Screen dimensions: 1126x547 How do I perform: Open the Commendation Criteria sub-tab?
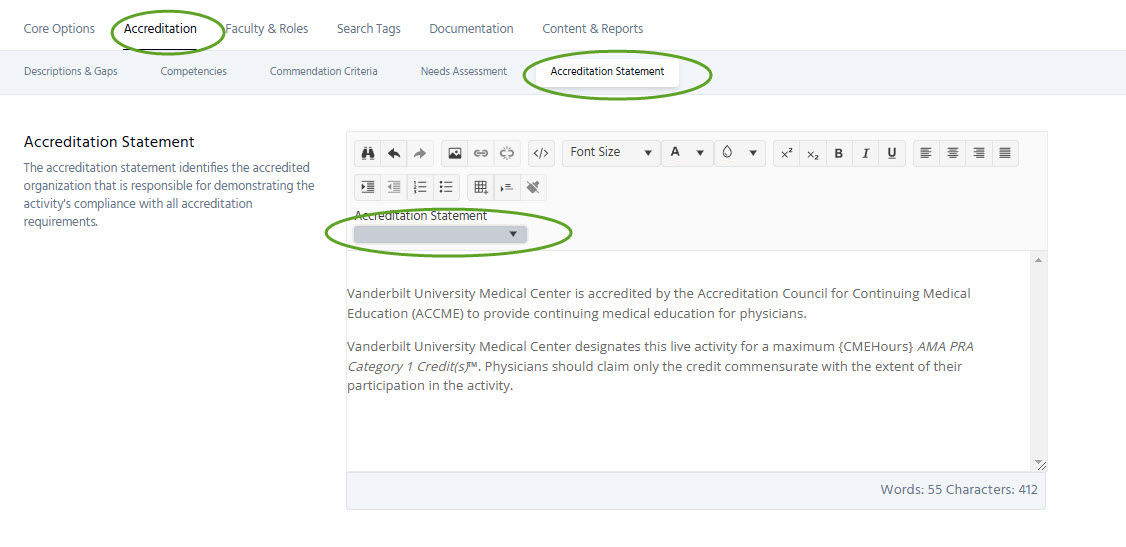323,72
